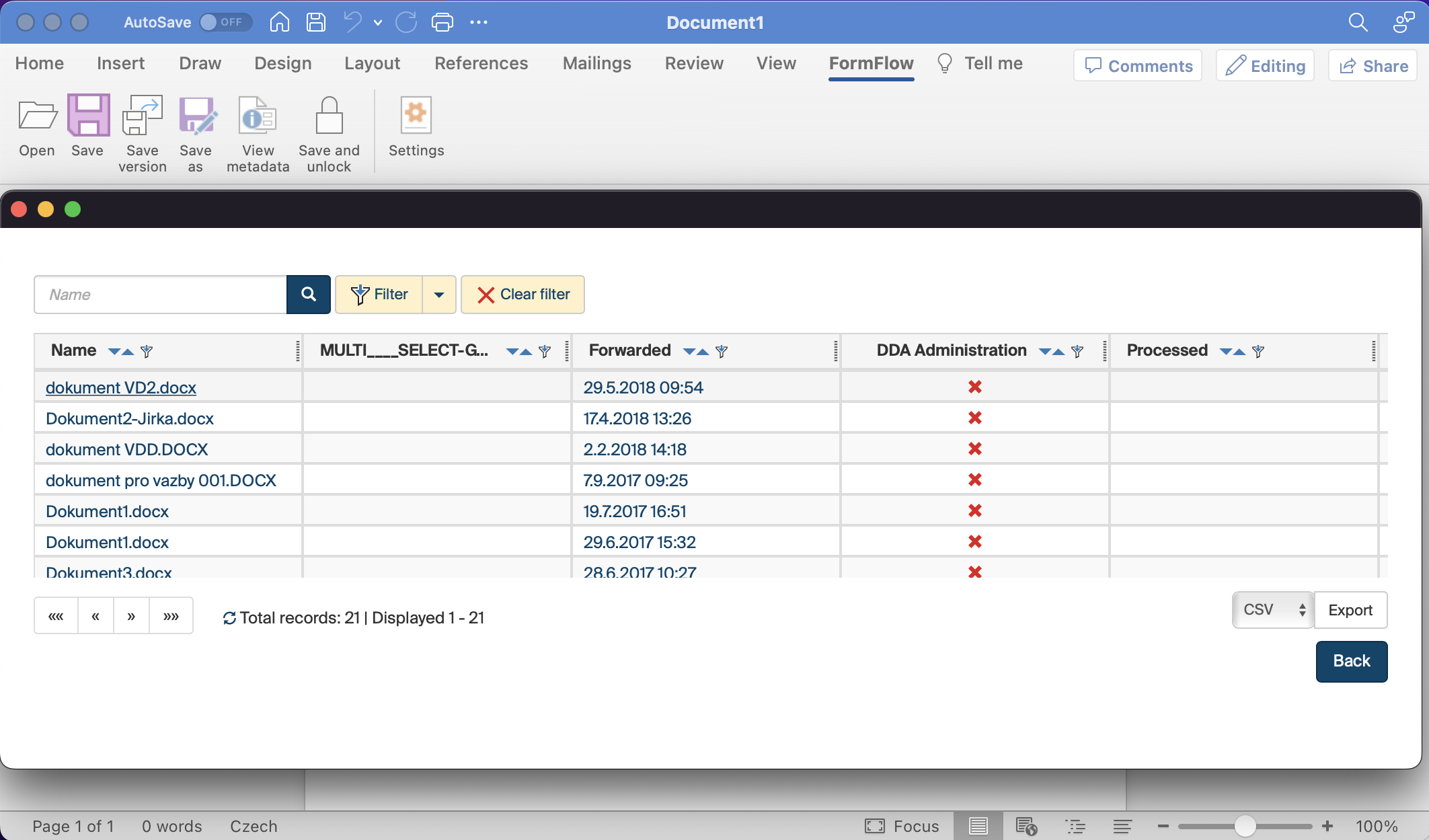Open the View metadata tool
1429x840 pixels.
(258, 116)
